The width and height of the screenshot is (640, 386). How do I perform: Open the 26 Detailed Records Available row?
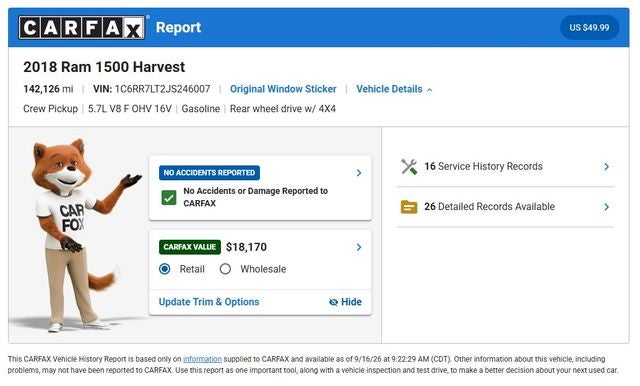coord(505,207)
